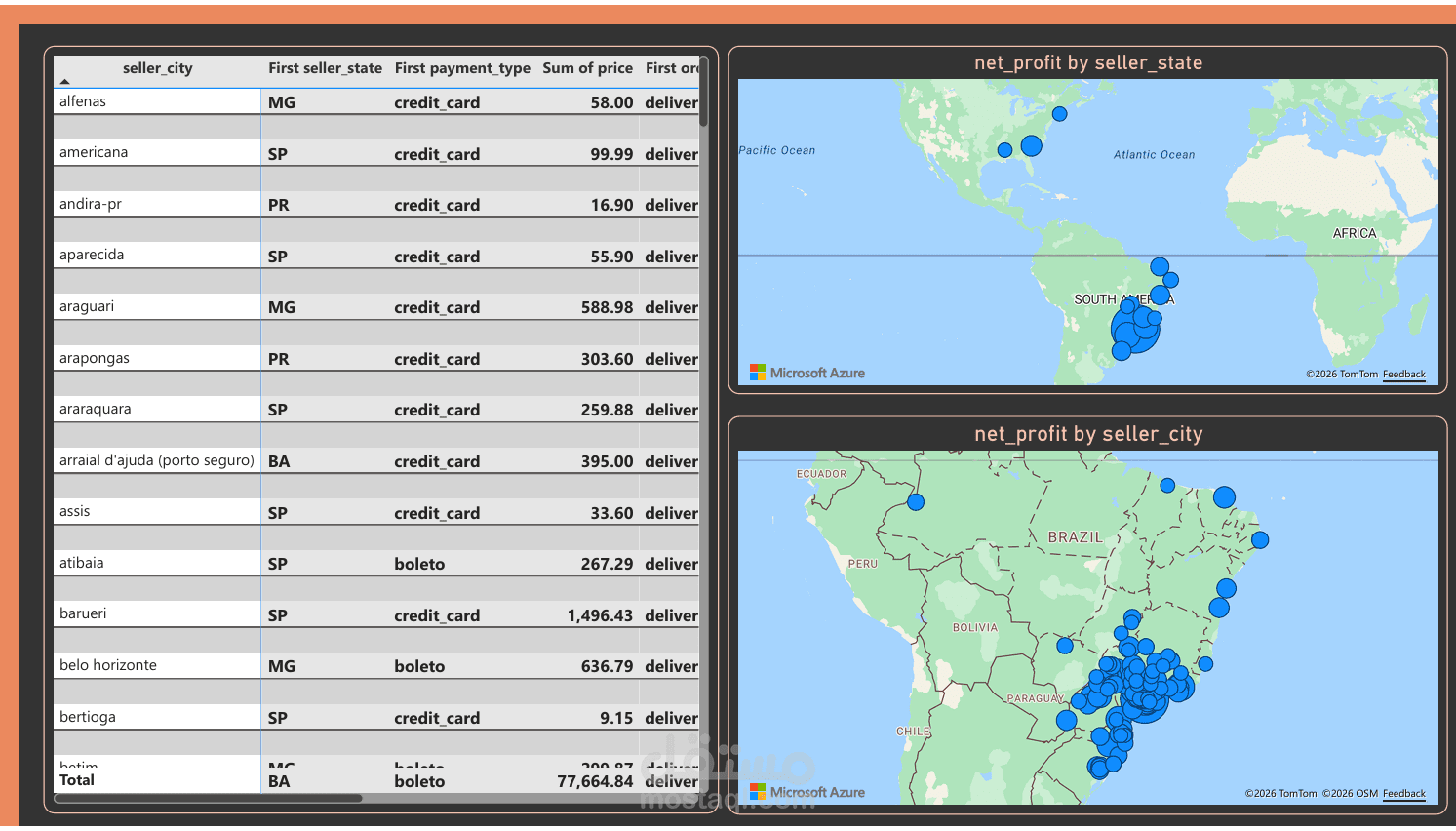The image size is (1456, 831).
Task: Click the net_profit by seller_state title
Action: click(x=1088, y=62)
